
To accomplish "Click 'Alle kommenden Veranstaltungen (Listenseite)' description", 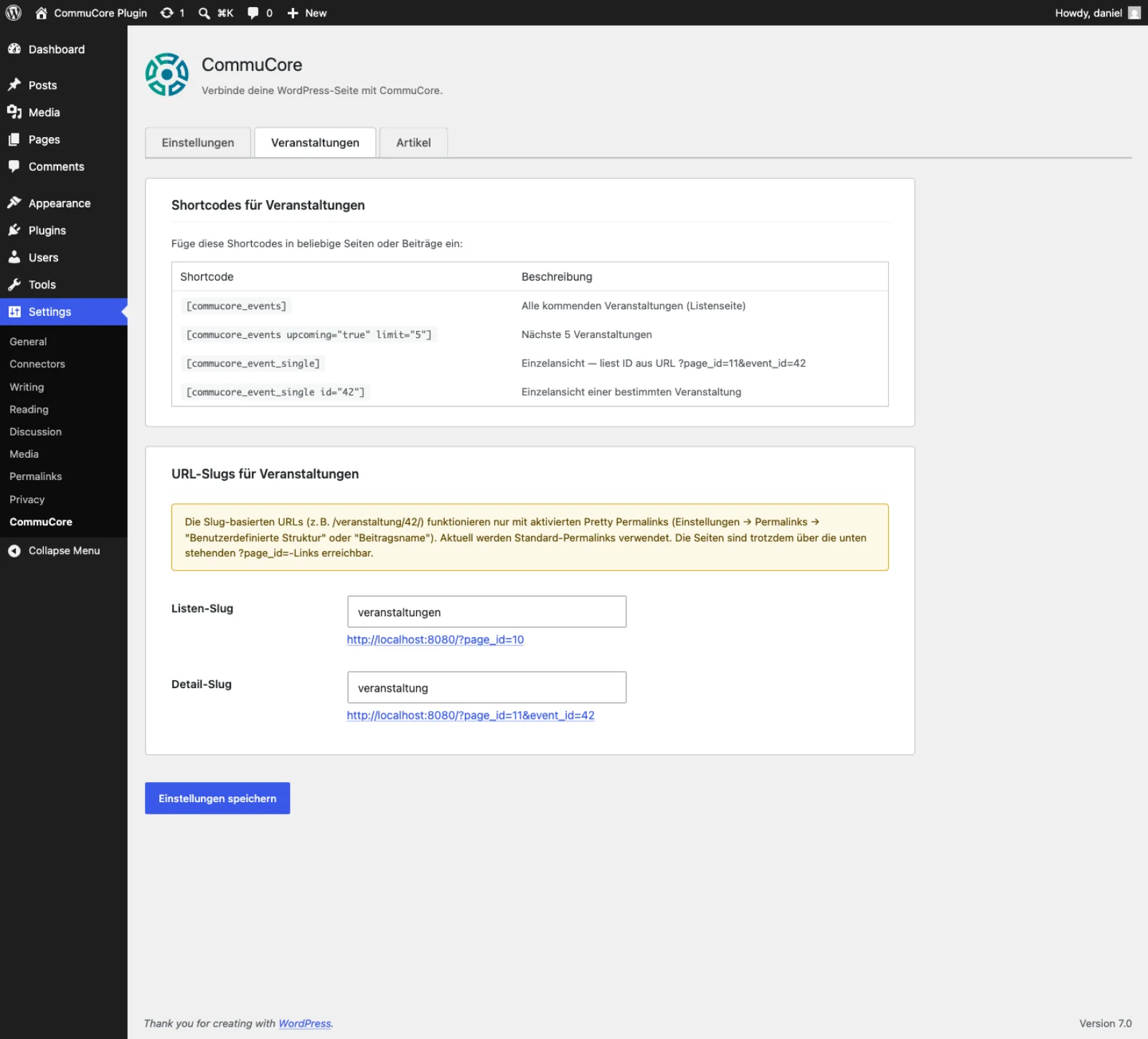I will (634, 306).
